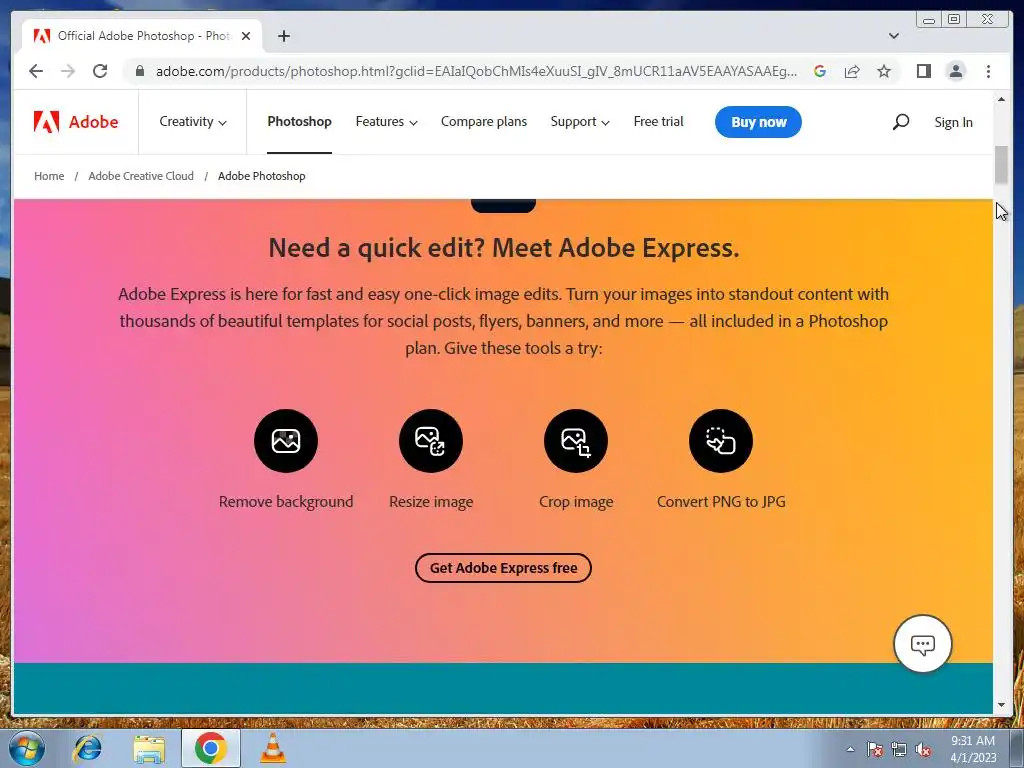Open the chat support bubble

923,644
